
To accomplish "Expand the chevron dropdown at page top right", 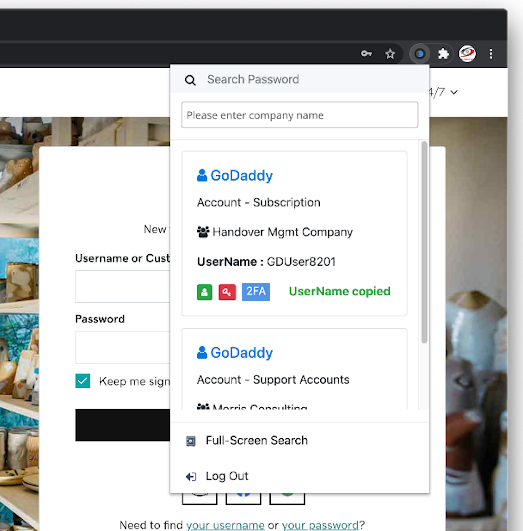I will tap(454, 92).
